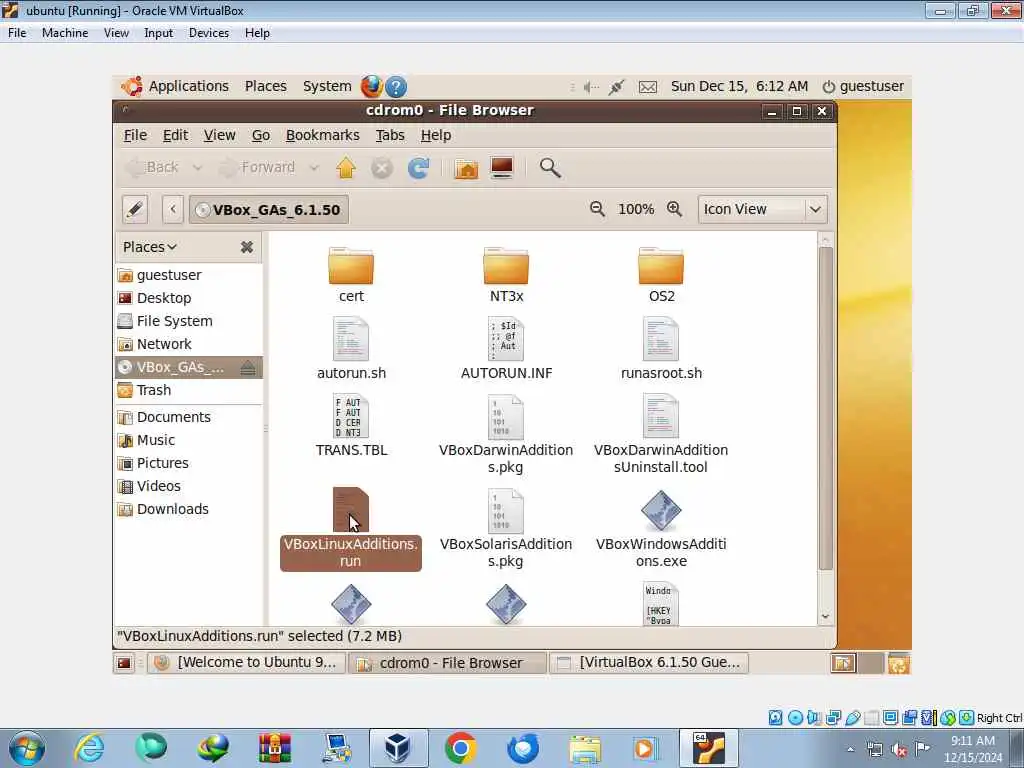
Task: Select the NT3x folder
Action: tap(506, 275)
